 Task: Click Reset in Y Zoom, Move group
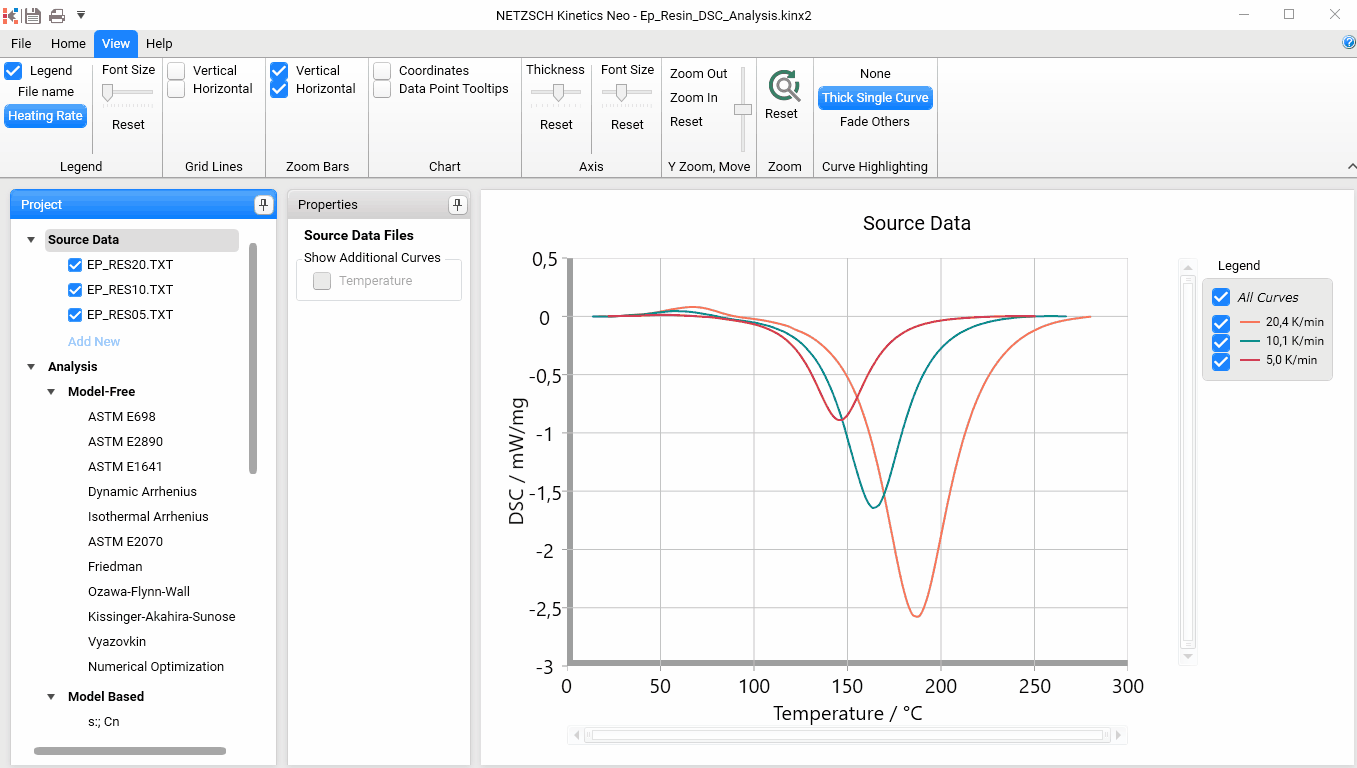coord(686,122)
